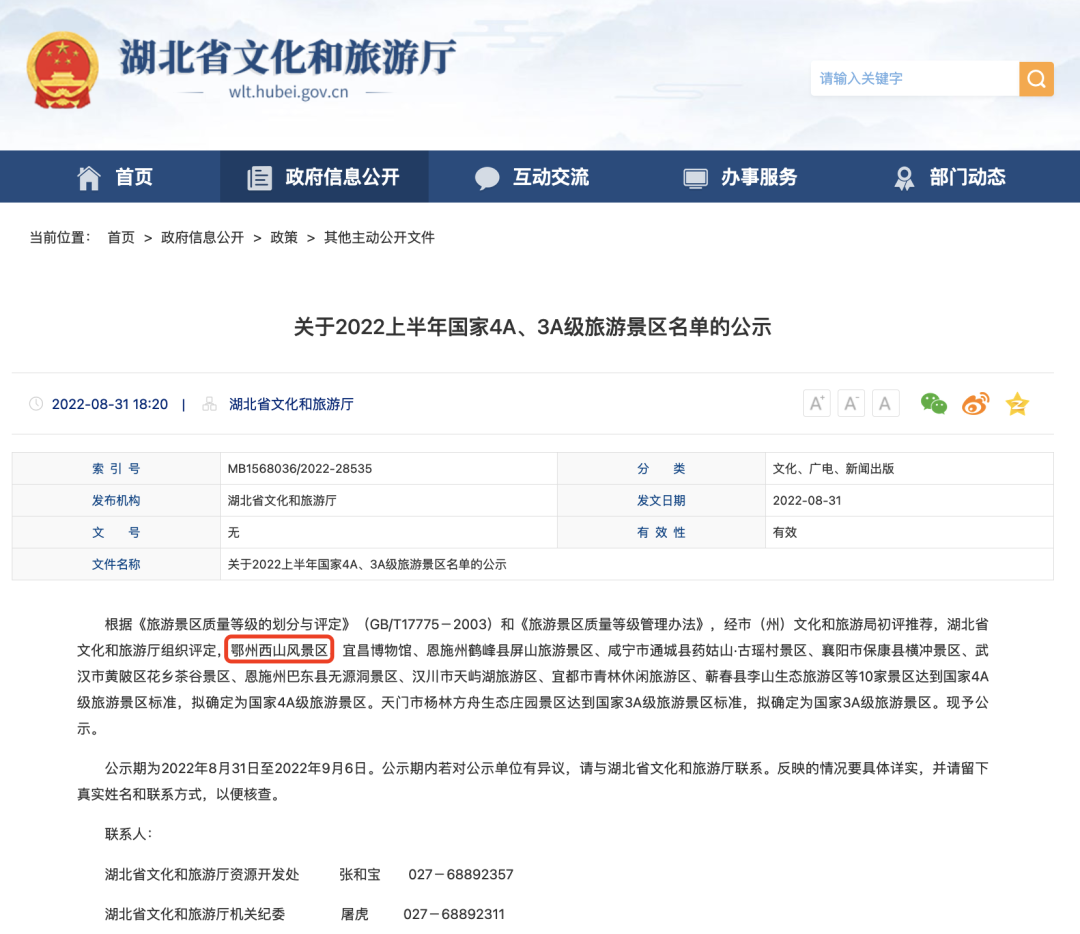Click the clock icon next to publish time
This screenshot has width=1080, height=934.
[36, 404]
